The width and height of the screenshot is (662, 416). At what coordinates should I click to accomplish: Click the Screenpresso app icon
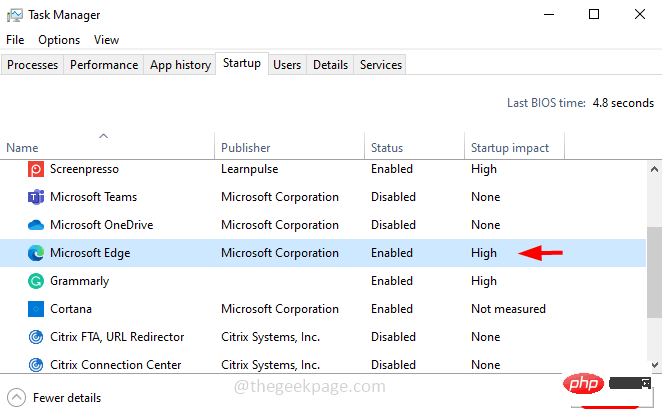click(x=35, y=169)
